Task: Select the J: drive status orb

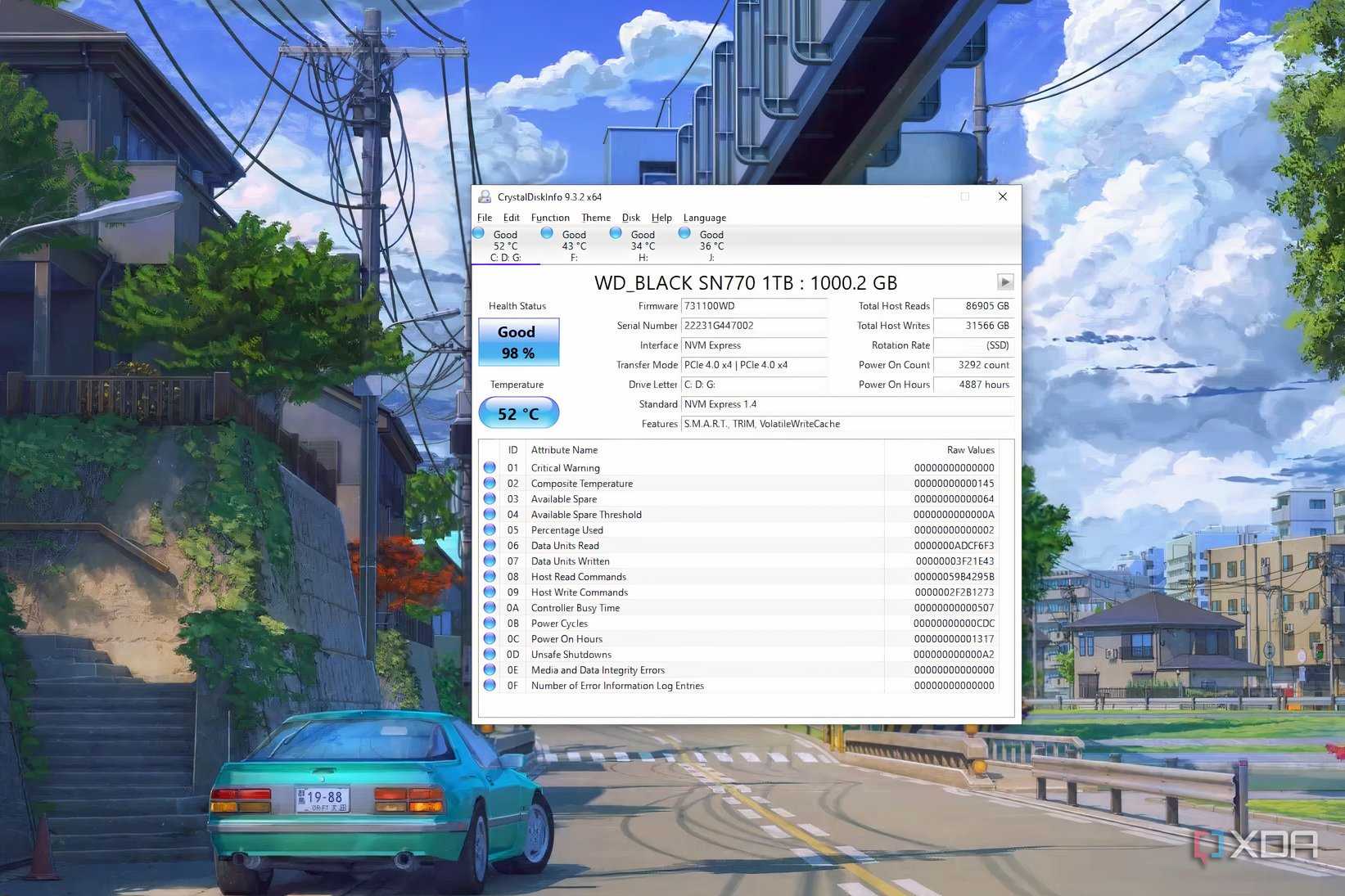Action: pyautogui.click(x=684, y=233)
